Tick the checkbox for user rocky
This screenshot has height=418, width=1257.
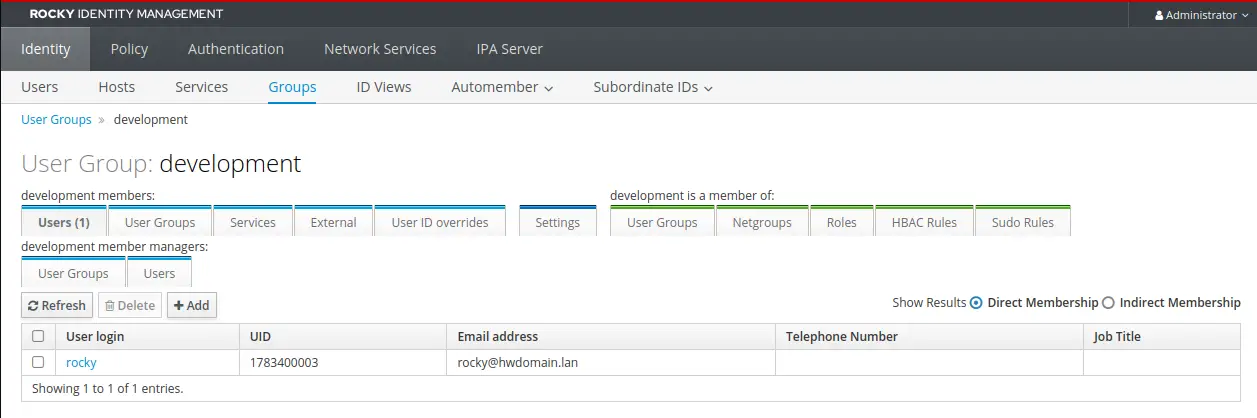point(38,362)
